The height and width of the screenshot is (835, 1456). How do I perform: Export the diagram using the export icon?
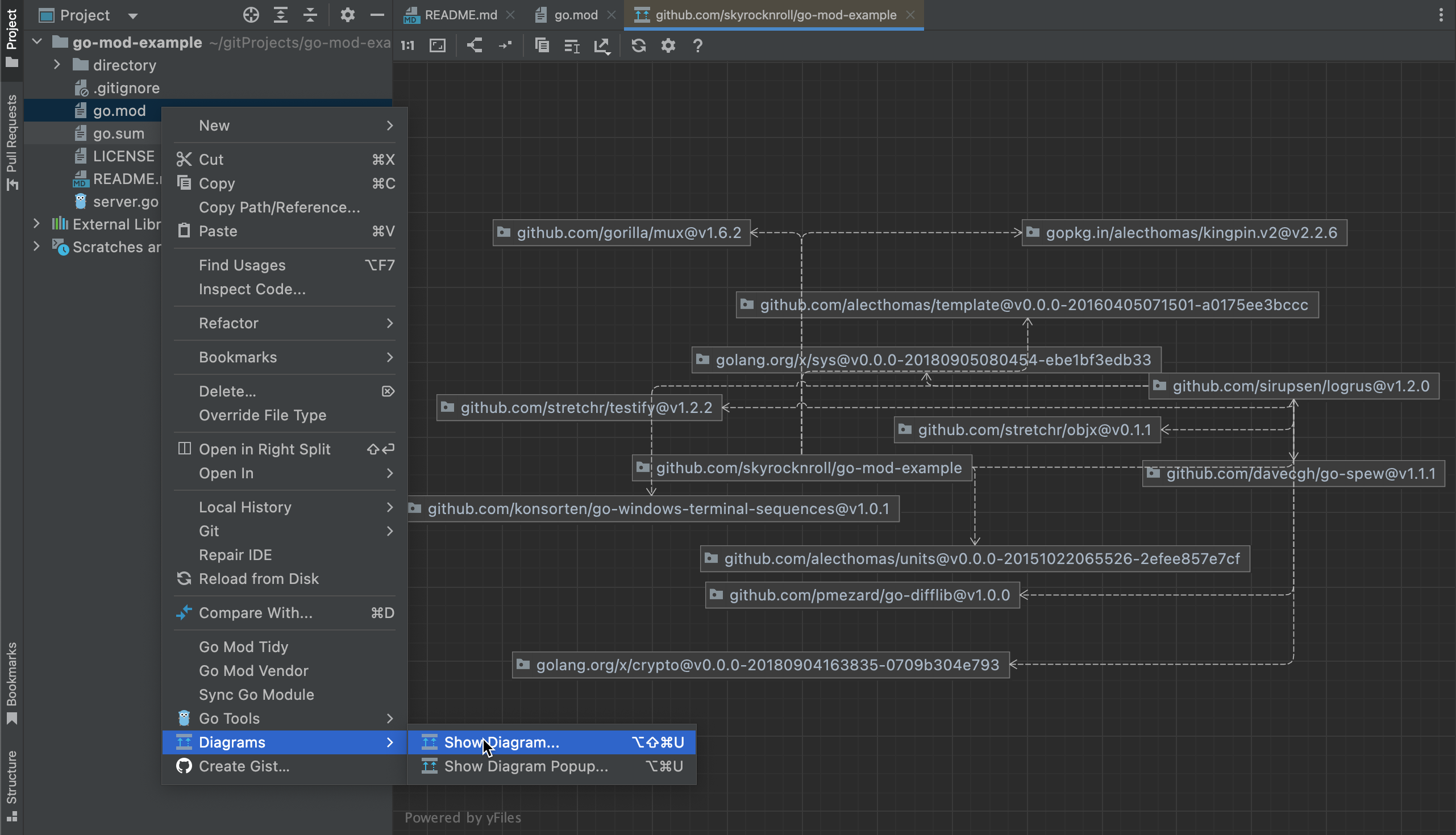click(x=602, y=45)
